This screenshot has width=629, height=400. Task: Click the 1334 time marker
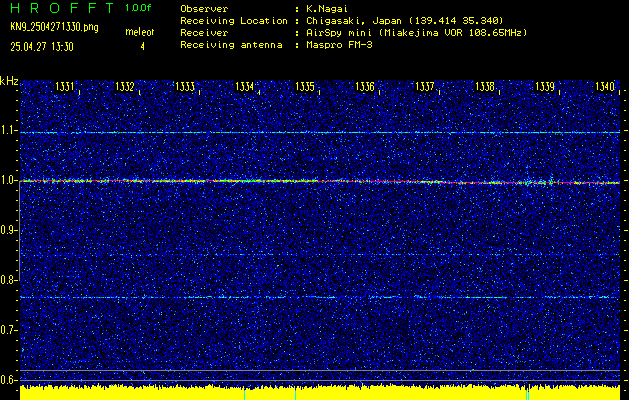tap(245, 87)
